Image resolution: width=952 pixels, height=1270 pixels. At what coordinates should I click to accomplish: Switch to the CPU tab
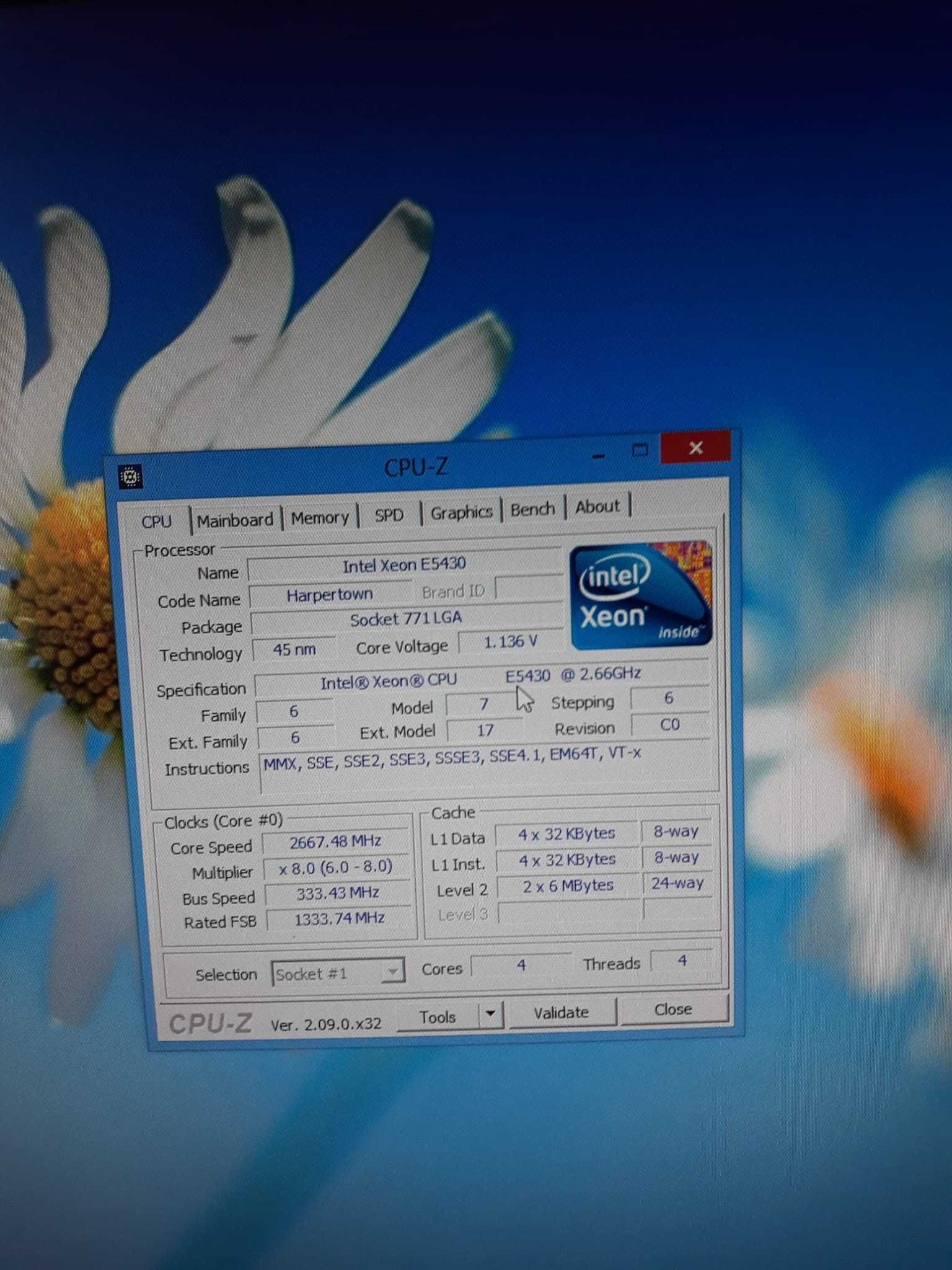pos(156,522)
